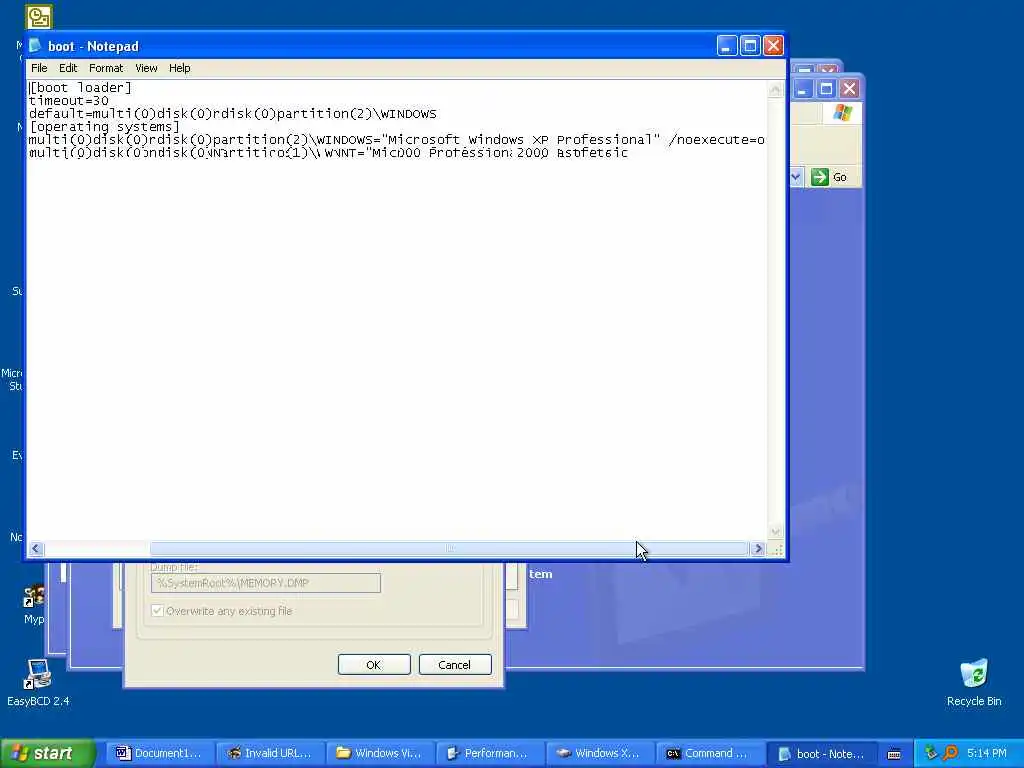
Task: Open the Recycle Bin desktop icon
Action: tap(974, 682)
